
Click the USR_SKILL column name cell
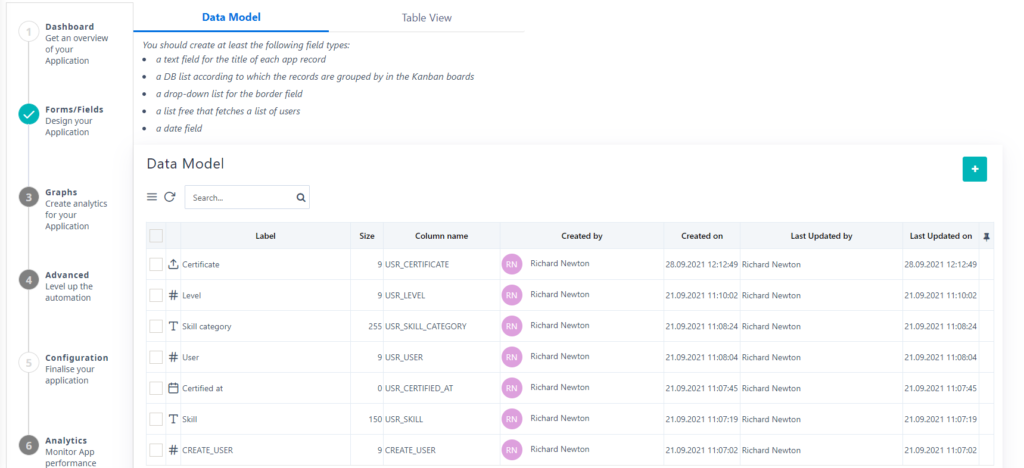442,419
